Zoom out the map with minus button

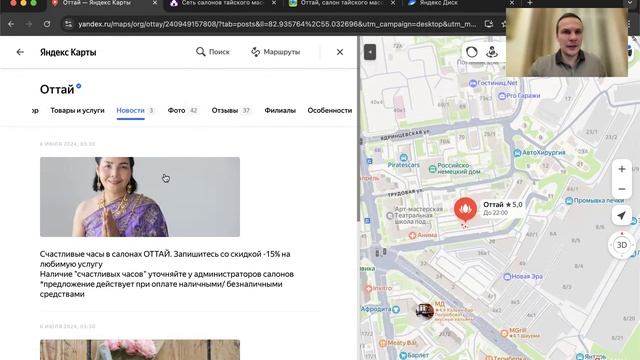tap(622, 189)
